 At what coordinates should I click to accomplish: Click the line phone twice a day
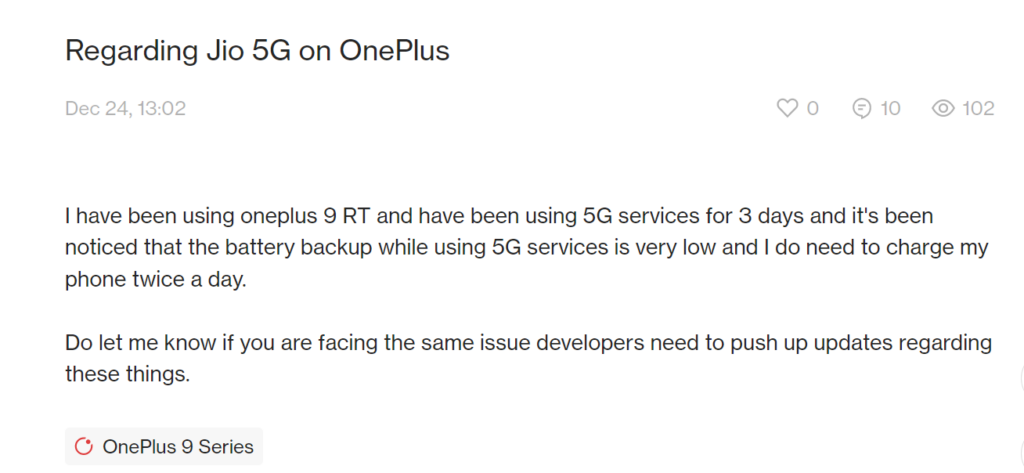[156, 281]
